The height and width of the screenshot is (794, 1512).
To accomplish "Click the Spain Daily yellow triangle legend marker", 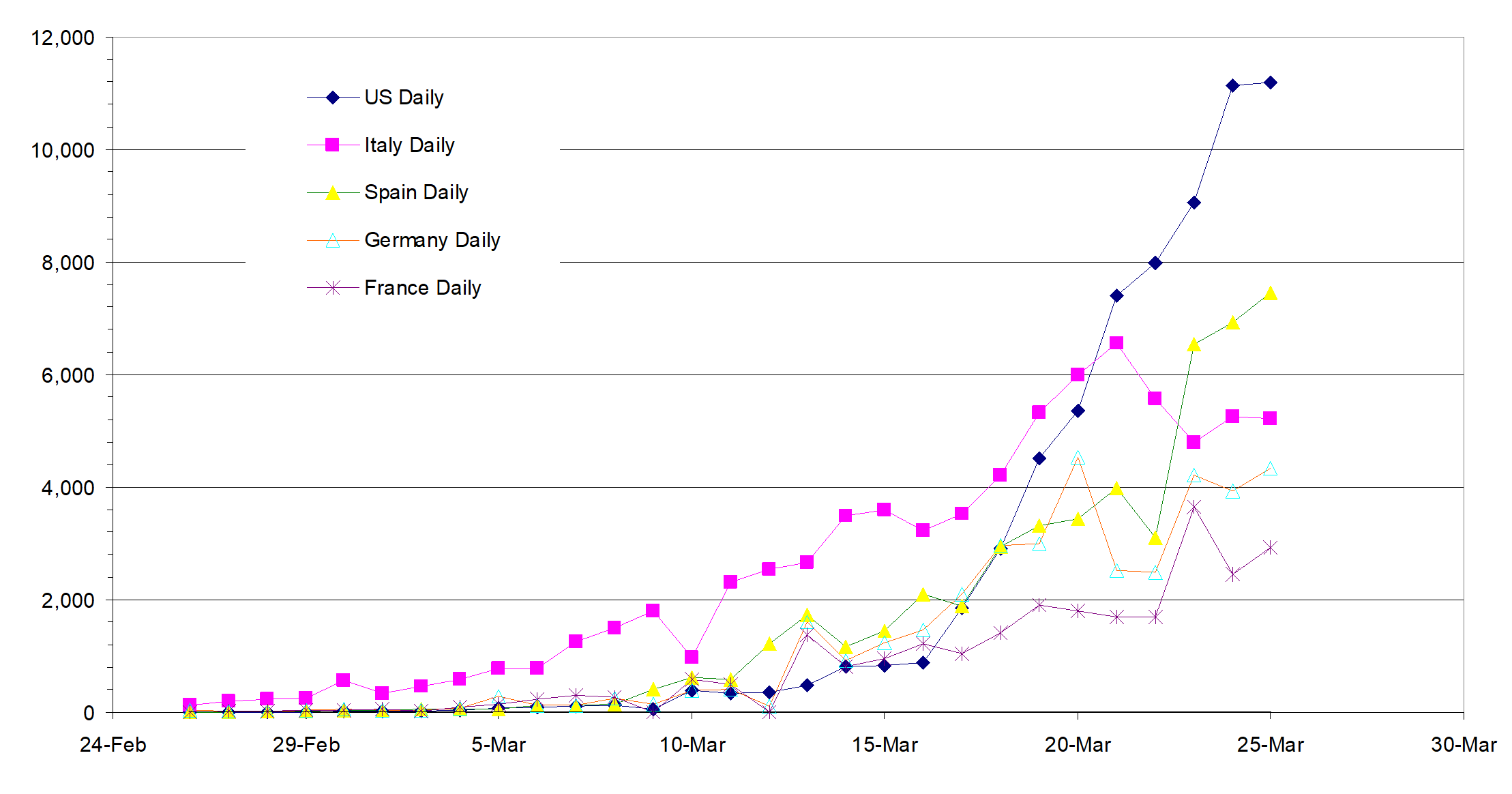I will (x=333, y=193).
